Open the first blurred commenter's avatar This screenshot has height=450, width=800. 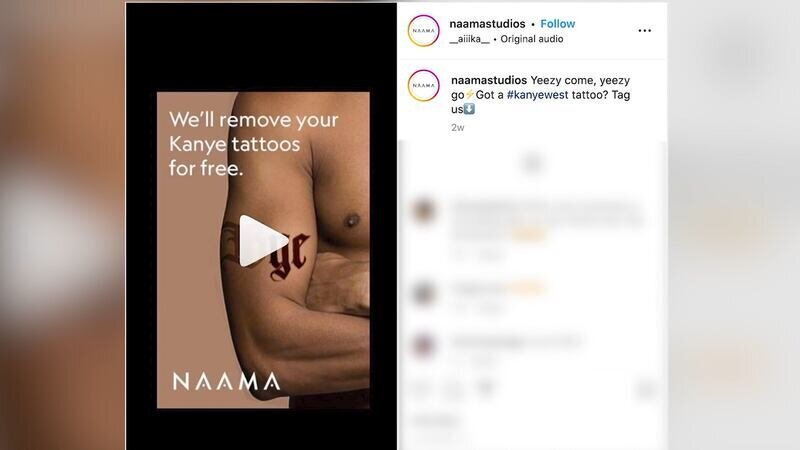[x=424, y=210]
